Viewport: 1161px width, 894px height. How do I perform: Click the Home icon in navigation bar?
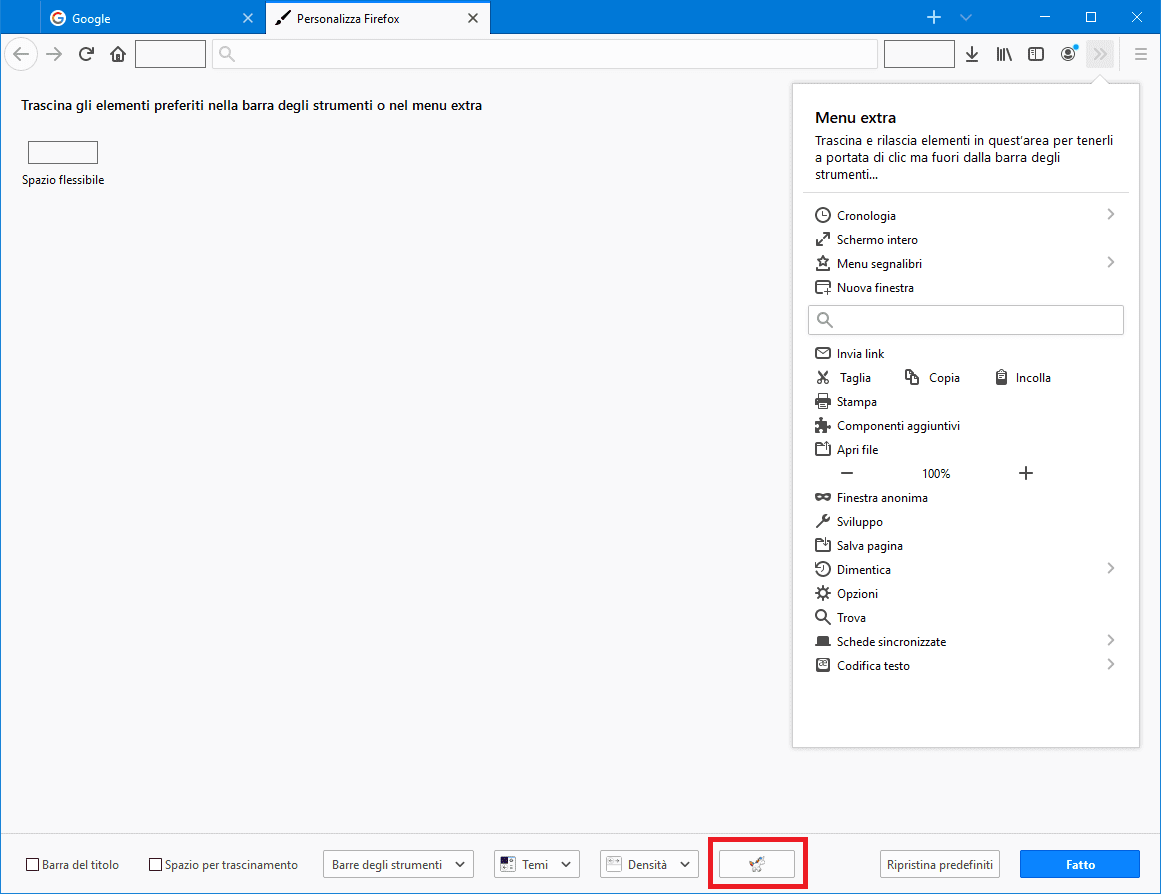[118, 54]
